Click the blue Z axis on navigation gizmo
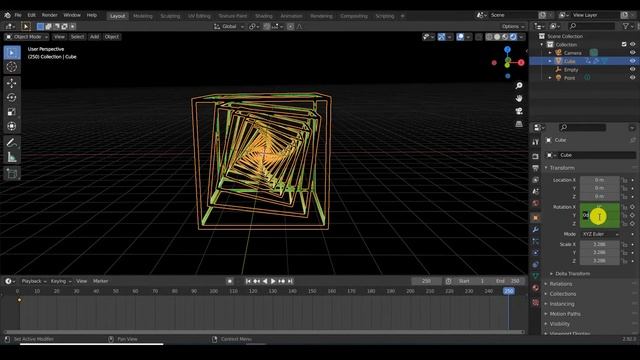This screenshot has height=360, width=640. coord(507,49)
